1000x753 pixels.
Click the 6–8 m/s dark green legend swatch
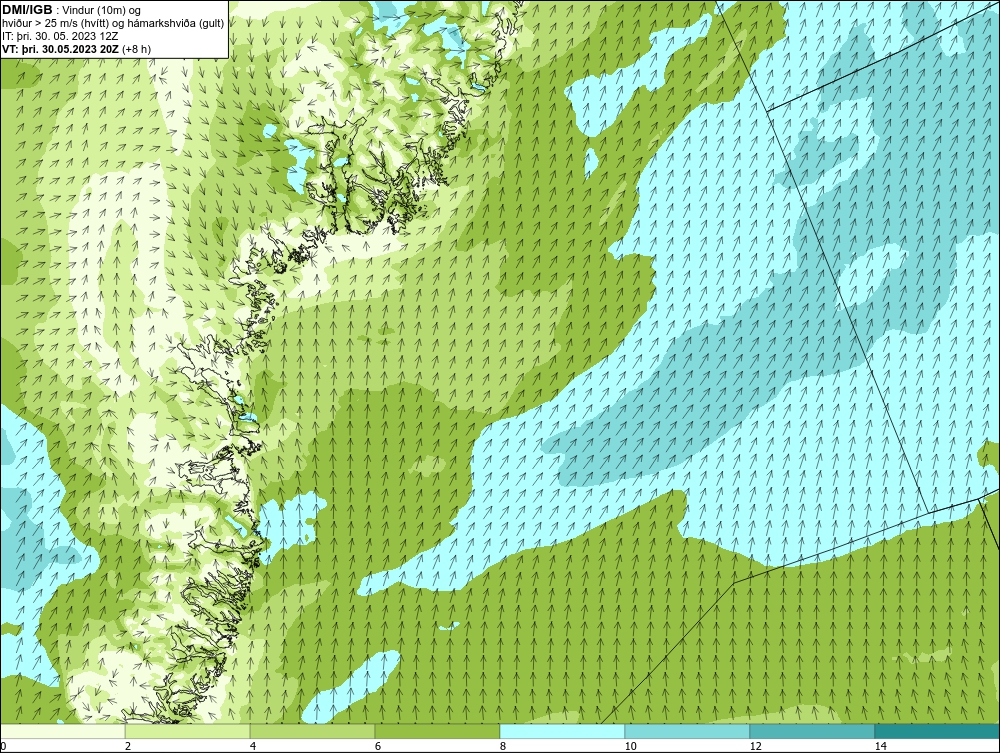438,731
